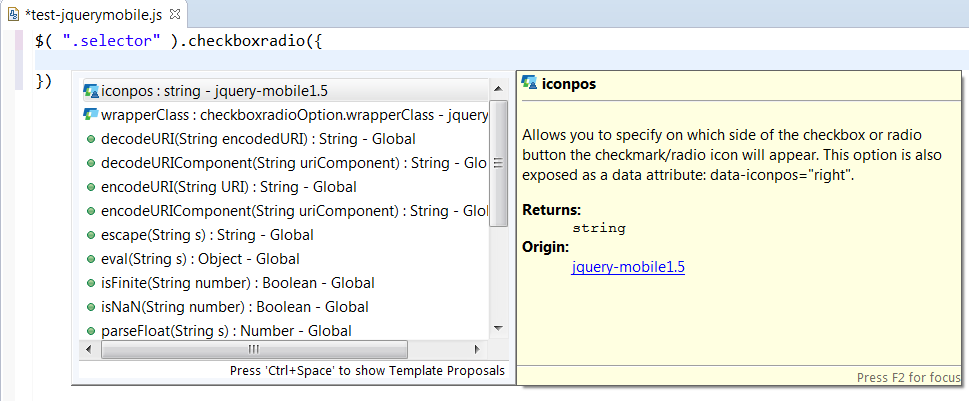Click green dot icon beside parseFloat proposal

(x=90, y=332)
